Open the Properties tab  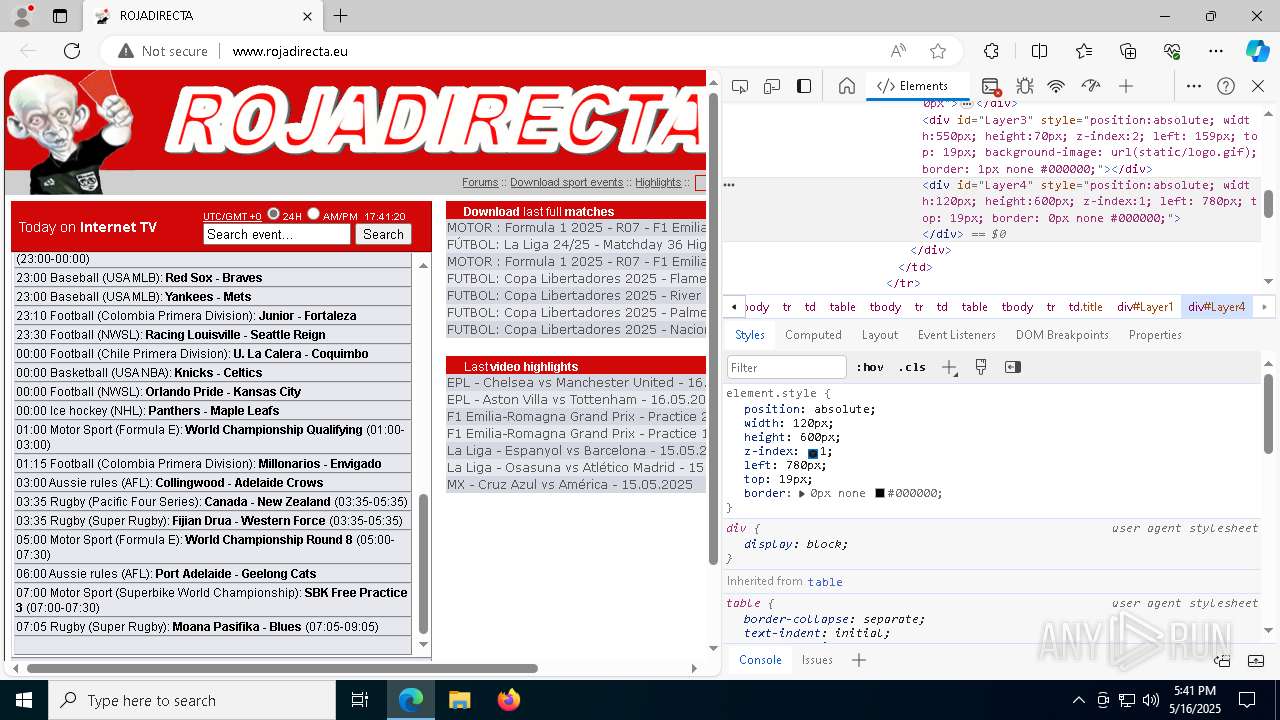[1155, 335]
